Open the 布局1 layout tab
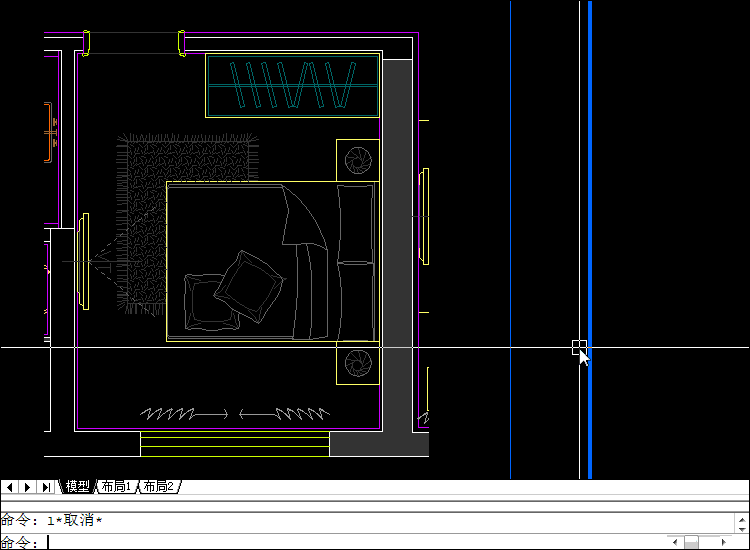Viewport: 750px width, 550px height. tap(116, 487)
